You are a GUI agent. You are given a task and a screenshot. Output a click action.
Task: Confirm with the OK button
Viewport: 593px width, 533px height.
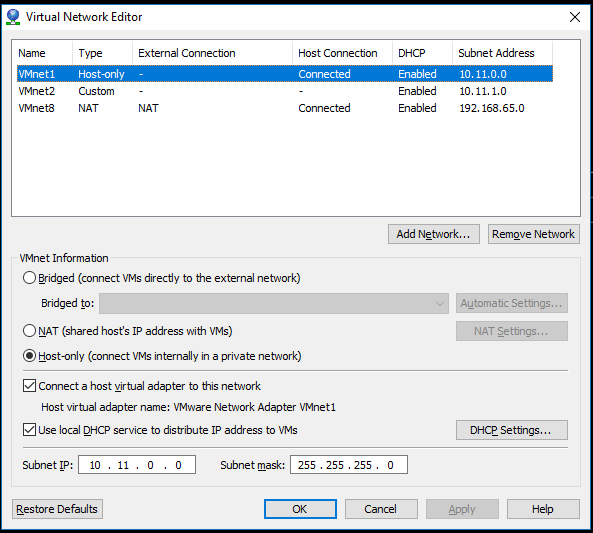(300, 509)
